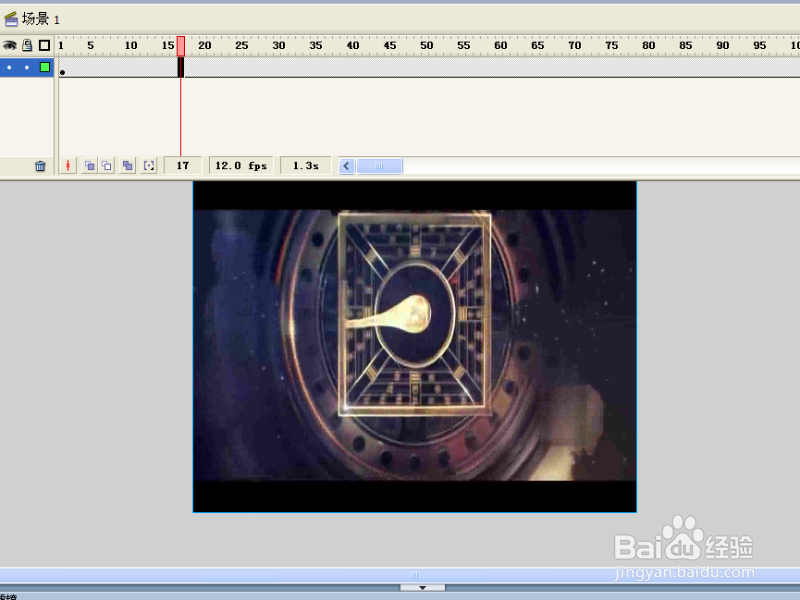Click the 12.0 fps frame rate field
Screen dimensions: 800x600
tap(241, 165)
